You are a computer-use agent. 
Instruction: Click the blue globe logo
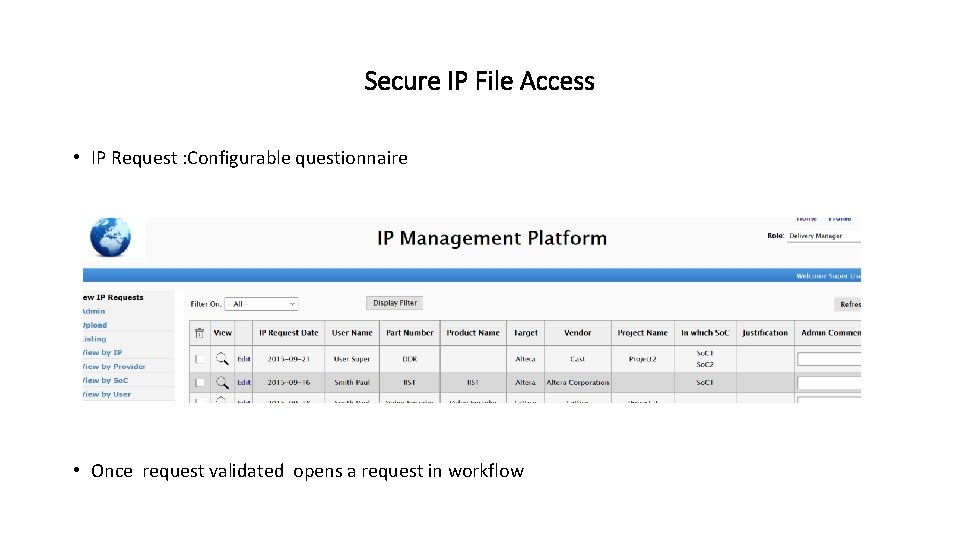pos(110,237)
